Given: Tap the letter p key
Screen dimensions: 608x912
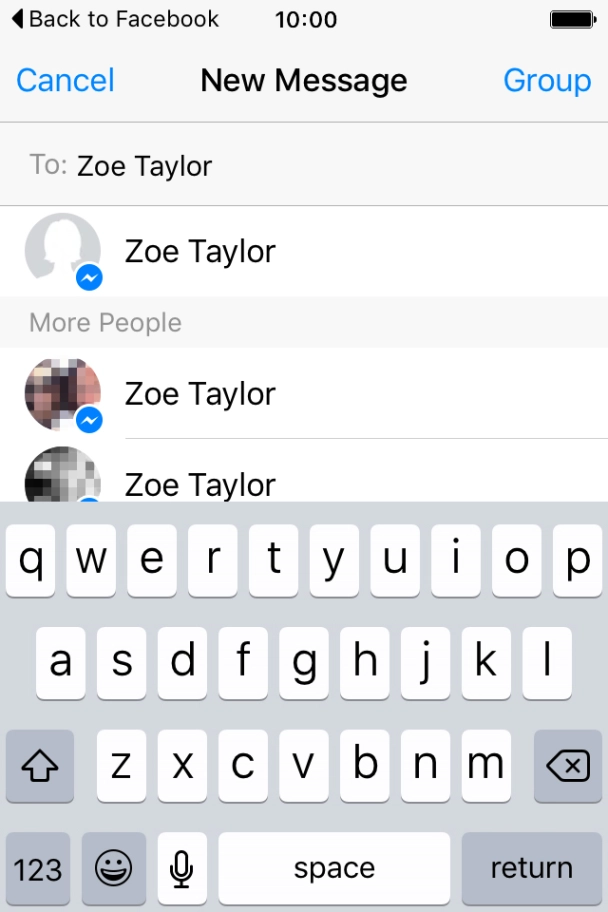Looking at the screenshot, I should point(577,561).
